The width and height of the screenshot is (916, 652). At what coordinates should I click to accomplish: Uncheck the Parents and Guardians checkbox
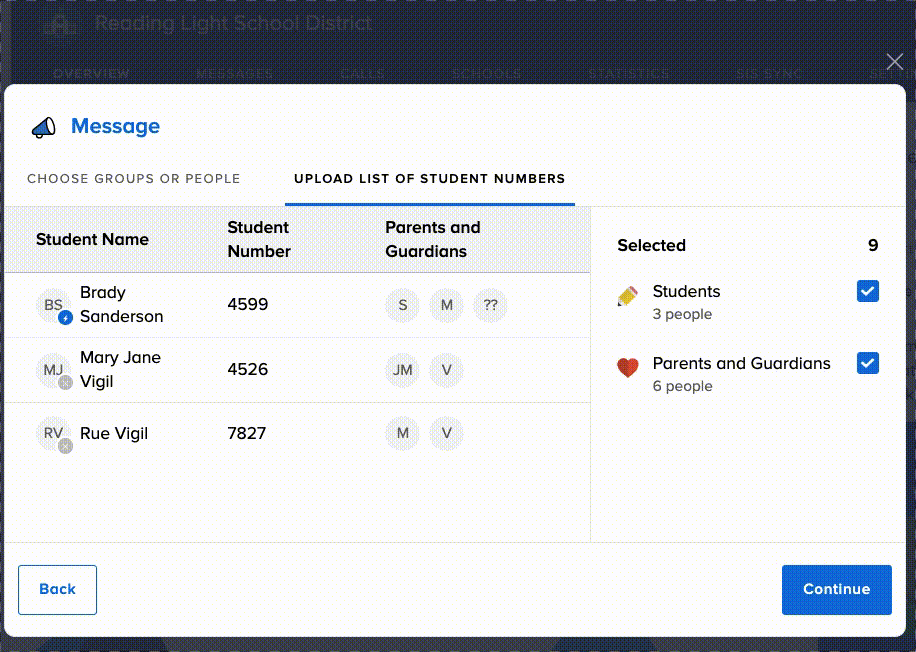click(868, 363)
